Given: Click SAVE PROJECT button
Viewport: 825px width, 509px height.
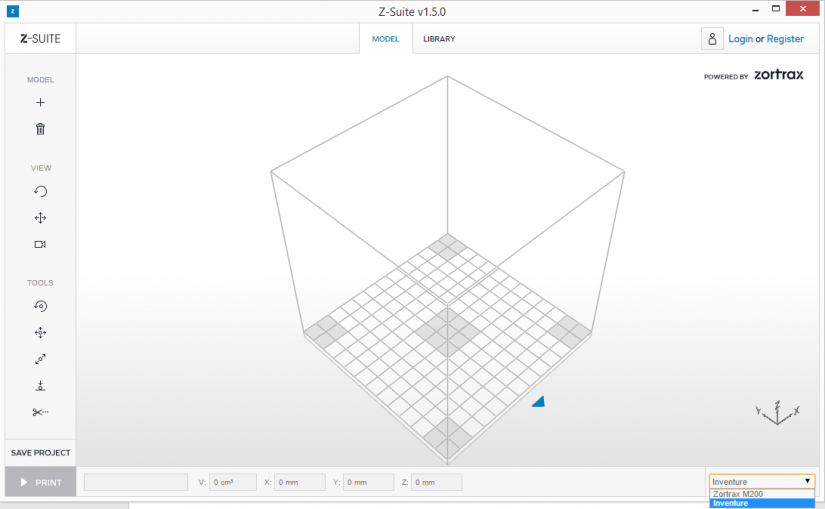Looking at the screenshot, I should point(41,453).
